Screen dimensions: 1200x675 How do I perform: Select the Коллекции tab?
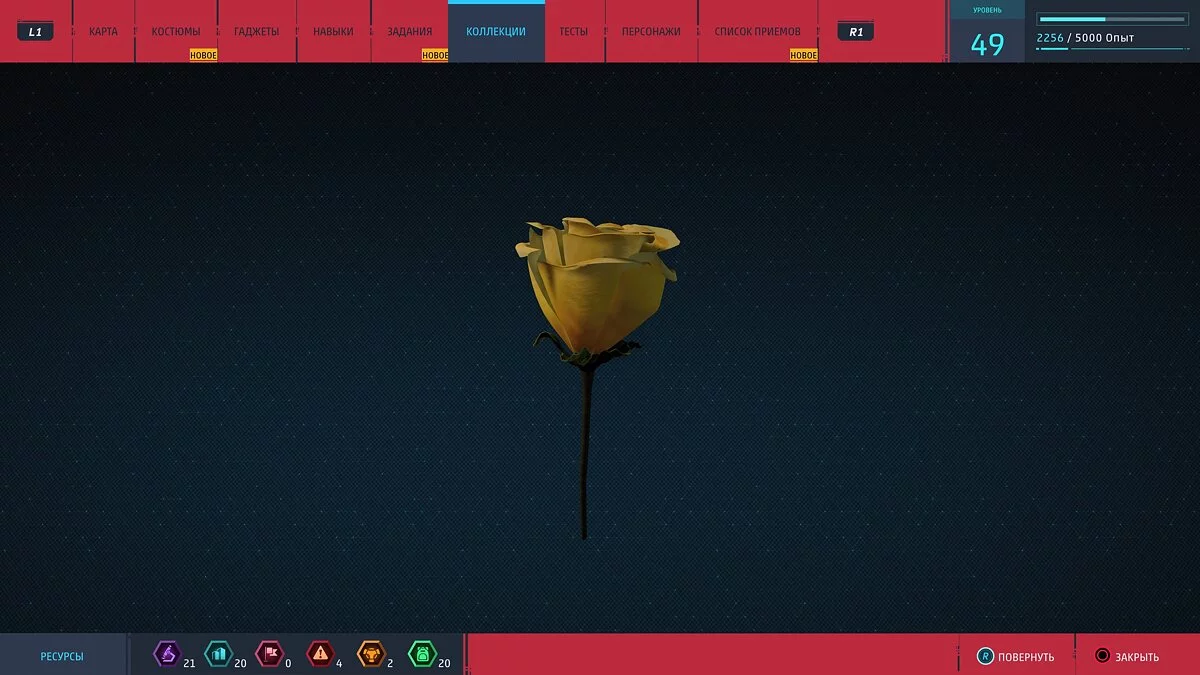[496, 32]
